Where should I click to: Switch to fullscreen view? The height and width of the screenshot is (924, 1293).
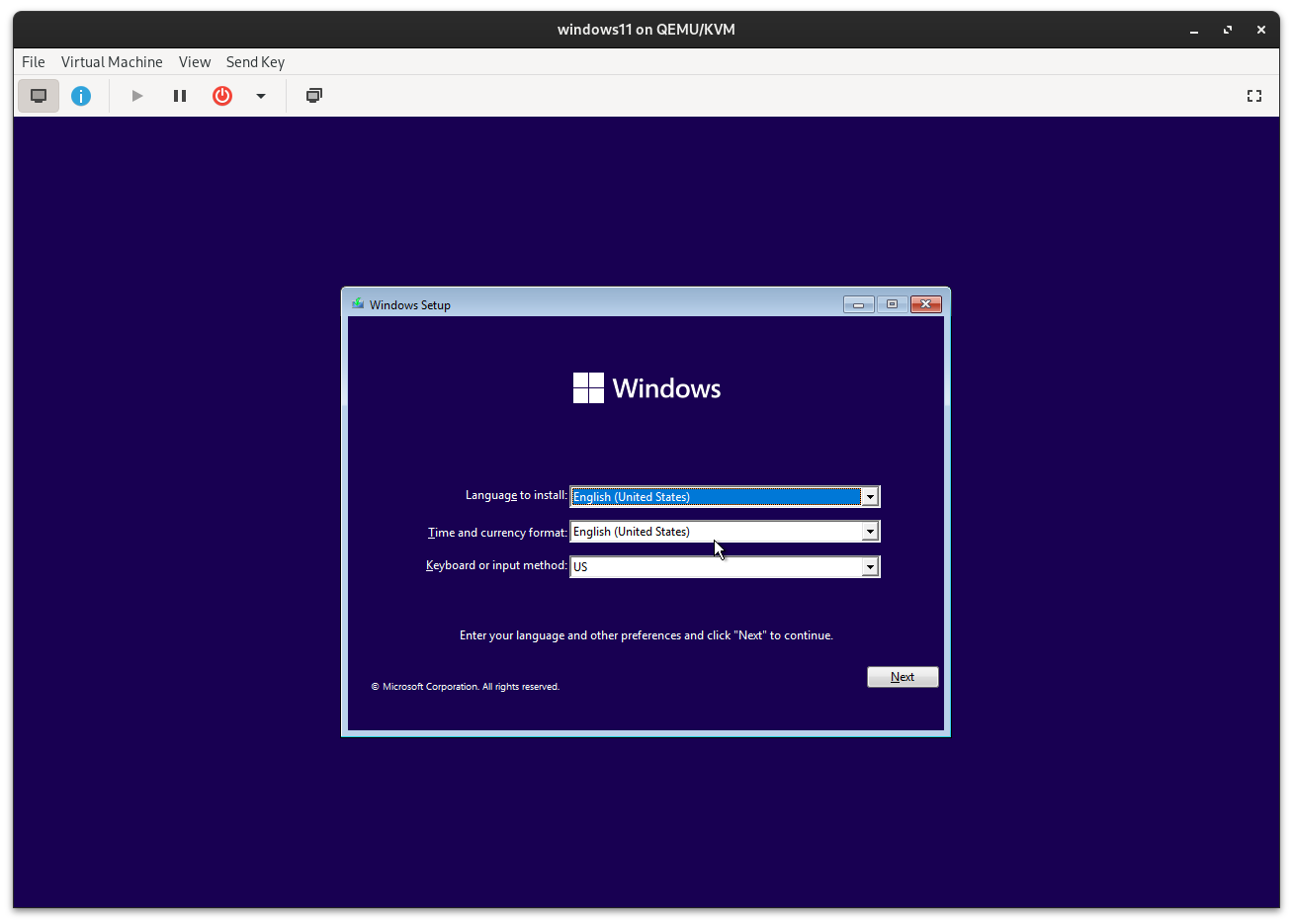1254,96
